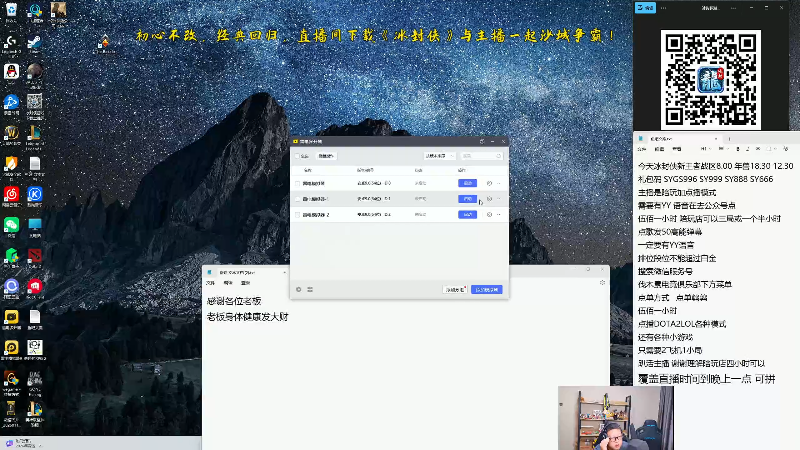Open the Recycle Bin desktop icon
Viewport: 800px width, 450px height.
[x=11, y=10]
